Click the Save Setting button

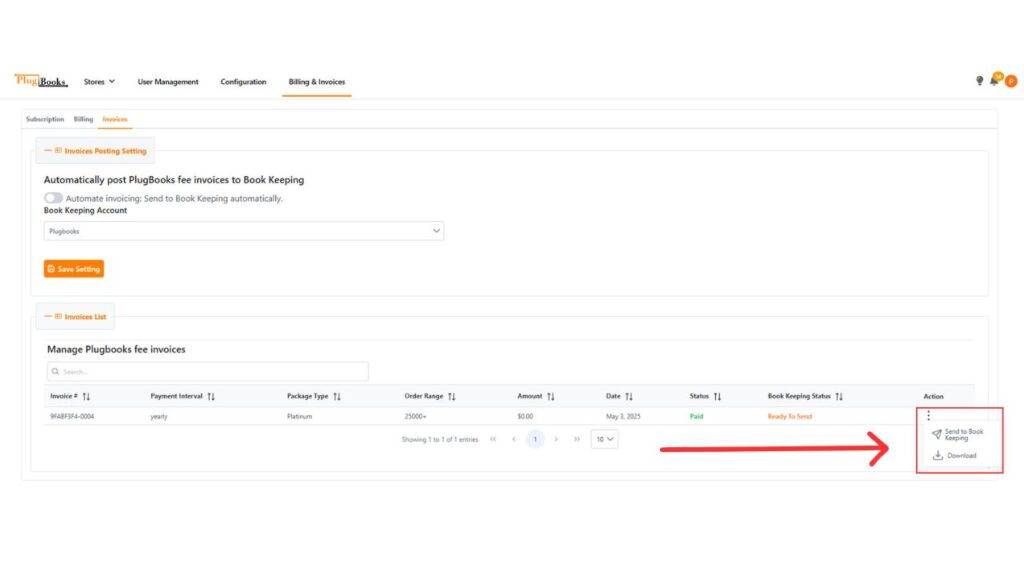pos(73,269)
